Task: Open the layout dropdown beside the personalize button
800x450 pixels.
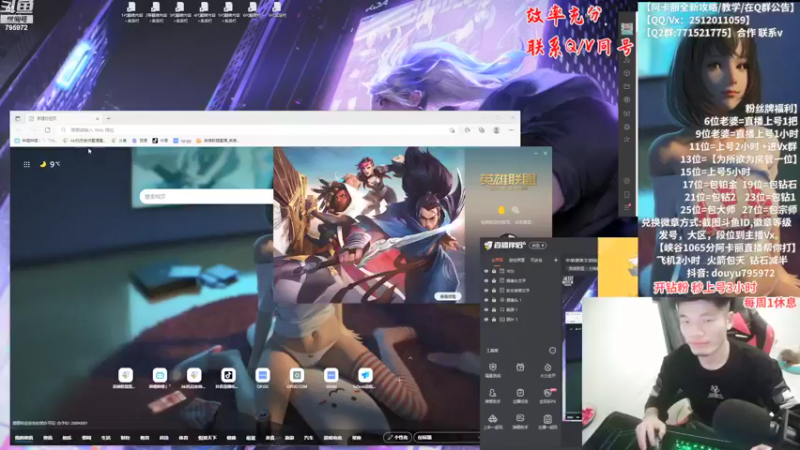Action: coord(446,437)
